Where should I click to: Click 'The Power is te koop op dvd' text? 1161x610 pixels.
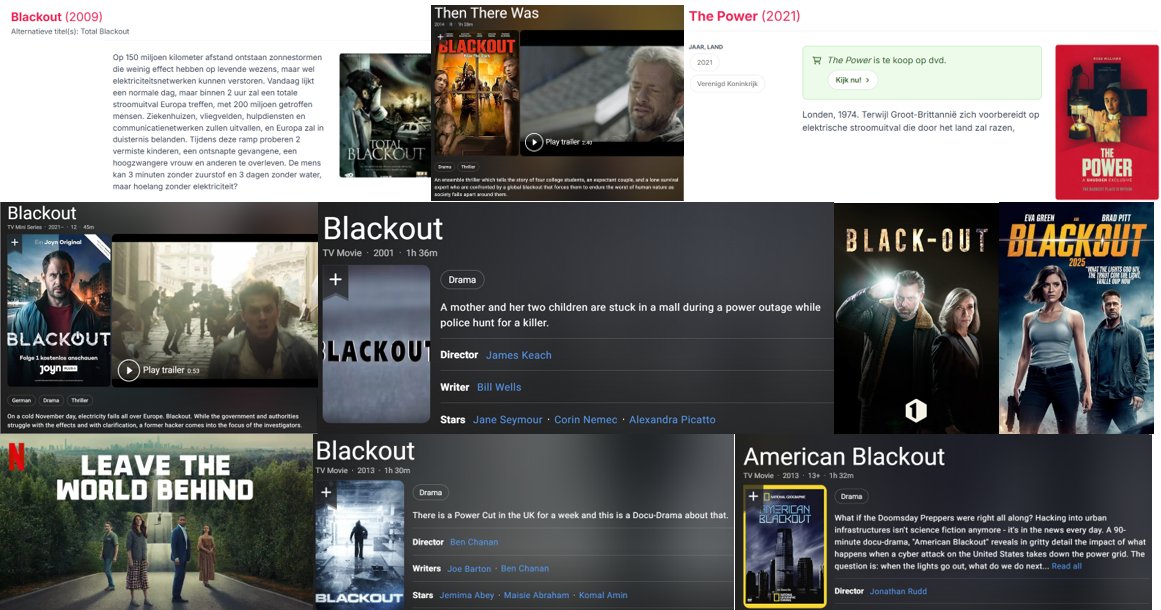[886, 60]
